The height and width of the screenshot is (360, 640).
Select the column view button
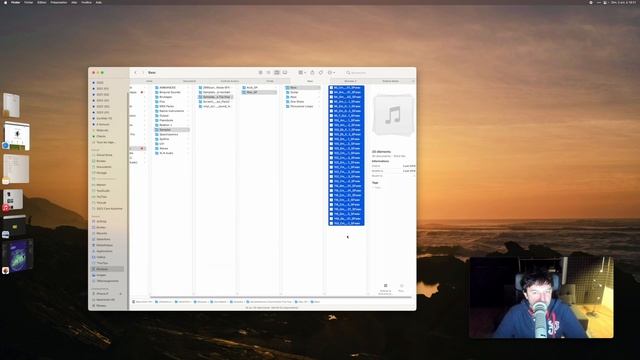(277, 73)
